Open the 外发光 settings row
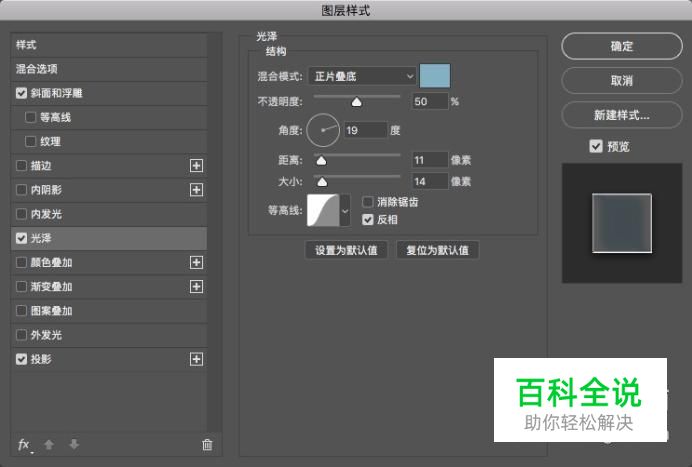The width and height of the screenshot is (692, 467). click(109, 335)
